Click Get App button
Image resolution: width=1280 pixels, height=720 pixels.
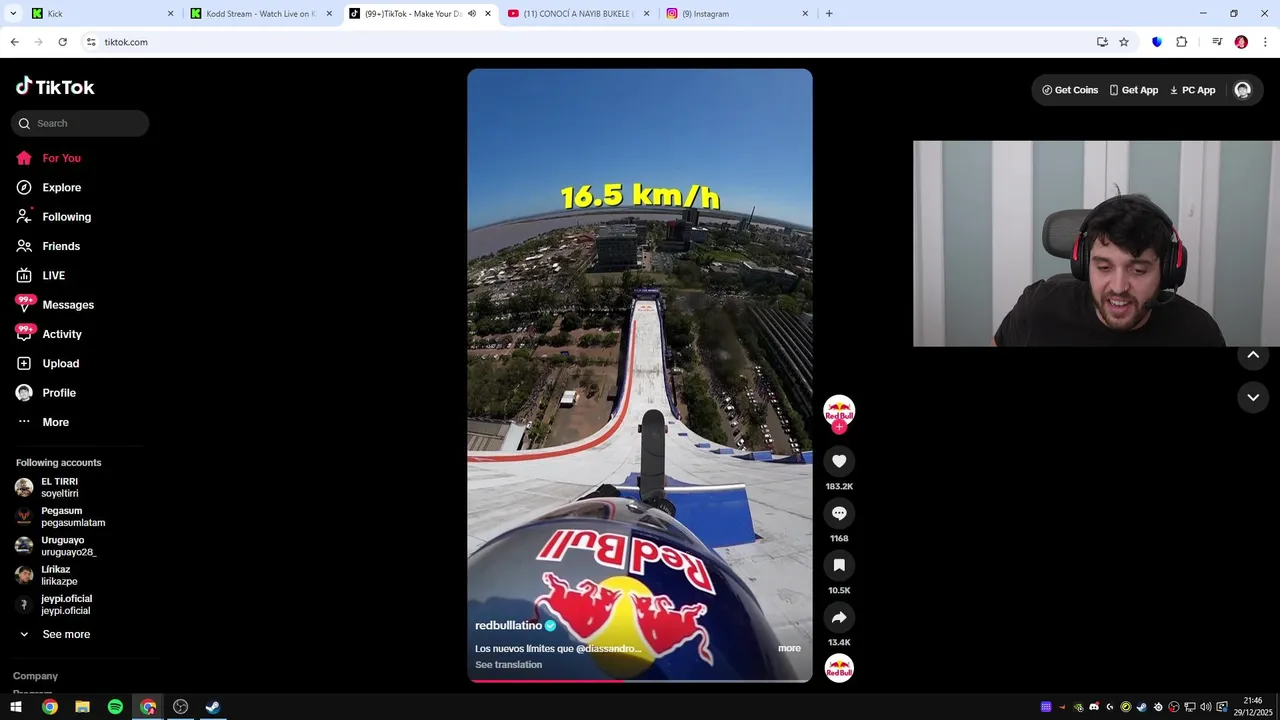click(1134, 90)
